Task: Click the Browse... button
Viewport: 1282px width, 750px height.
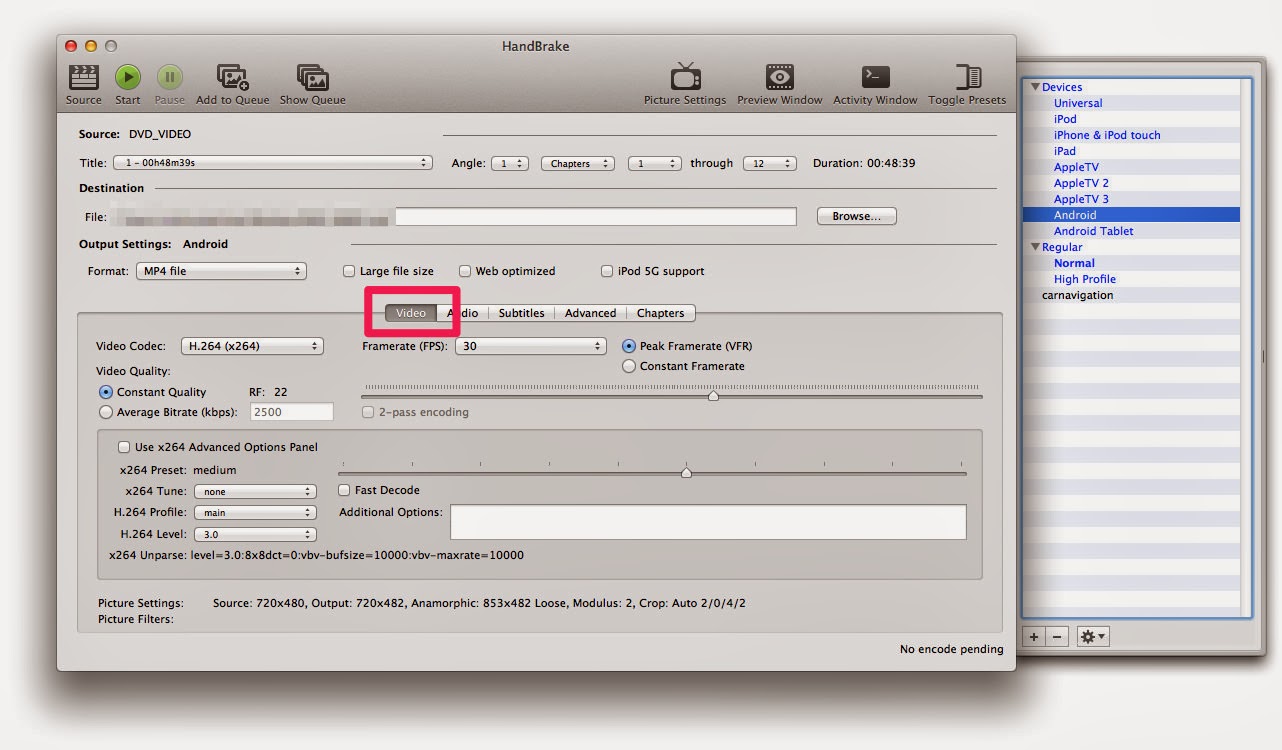Action: tap(857, 216)
